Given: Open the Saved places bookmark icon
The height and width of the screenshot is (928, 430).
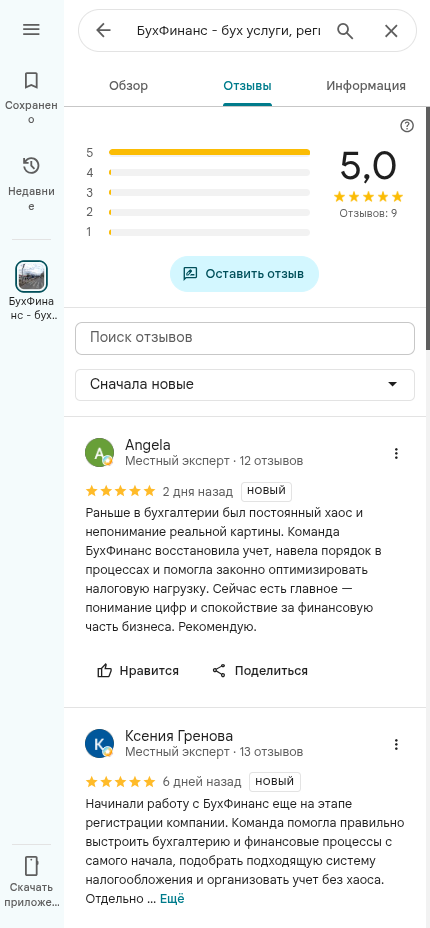Looking at the screenshot, I should point(31,80).
